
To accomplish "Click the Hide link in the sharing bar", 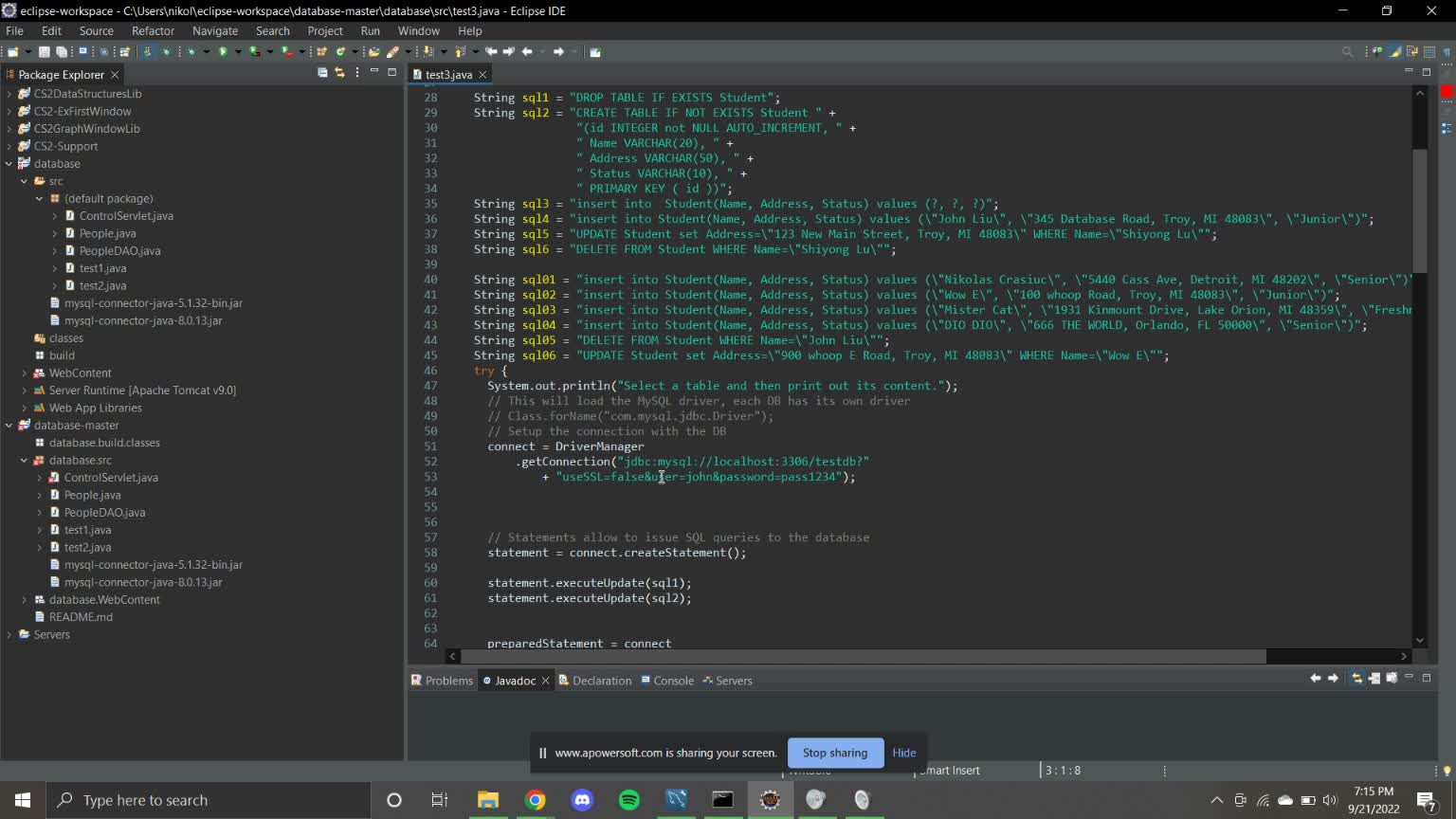I will point(903,753).
